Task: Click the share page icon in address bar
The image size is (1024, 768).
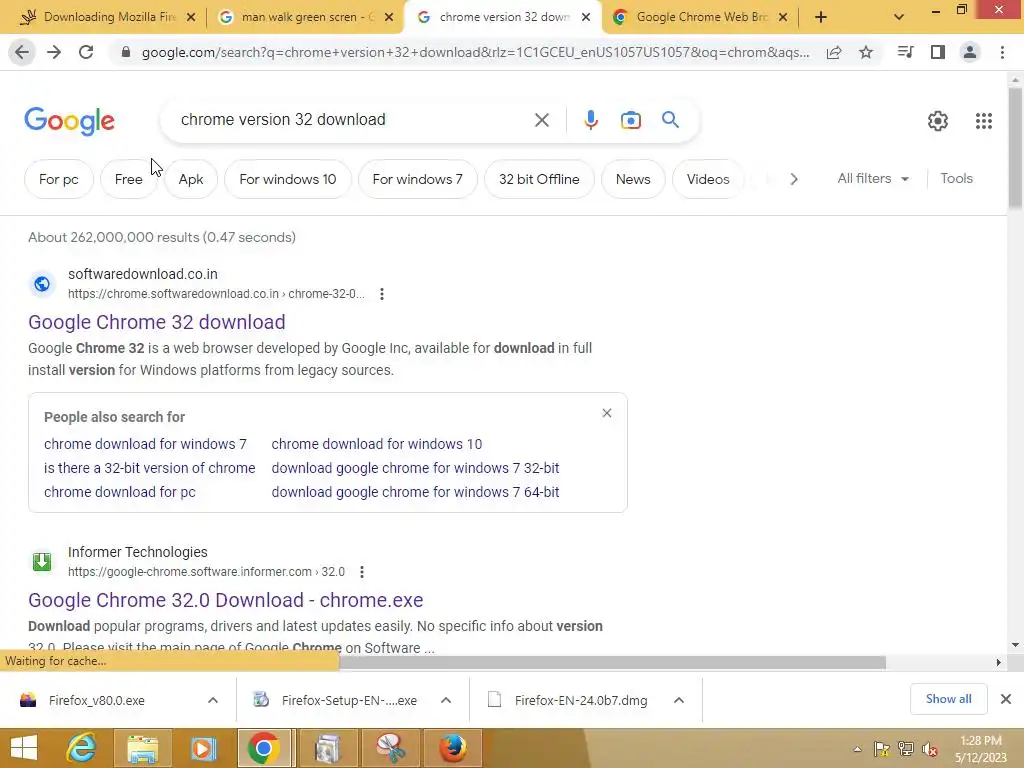Action: (834, 52)
